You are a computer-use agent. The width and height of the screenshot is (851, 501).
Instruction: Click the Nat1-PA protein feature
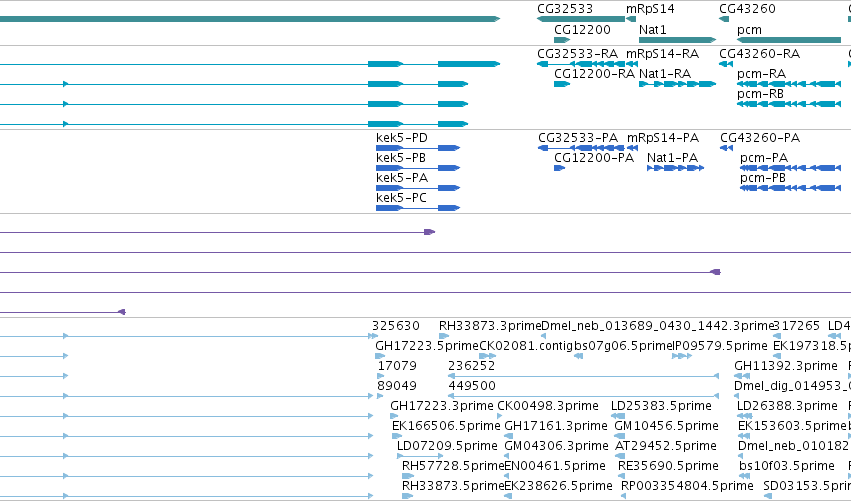pos(676,168)
